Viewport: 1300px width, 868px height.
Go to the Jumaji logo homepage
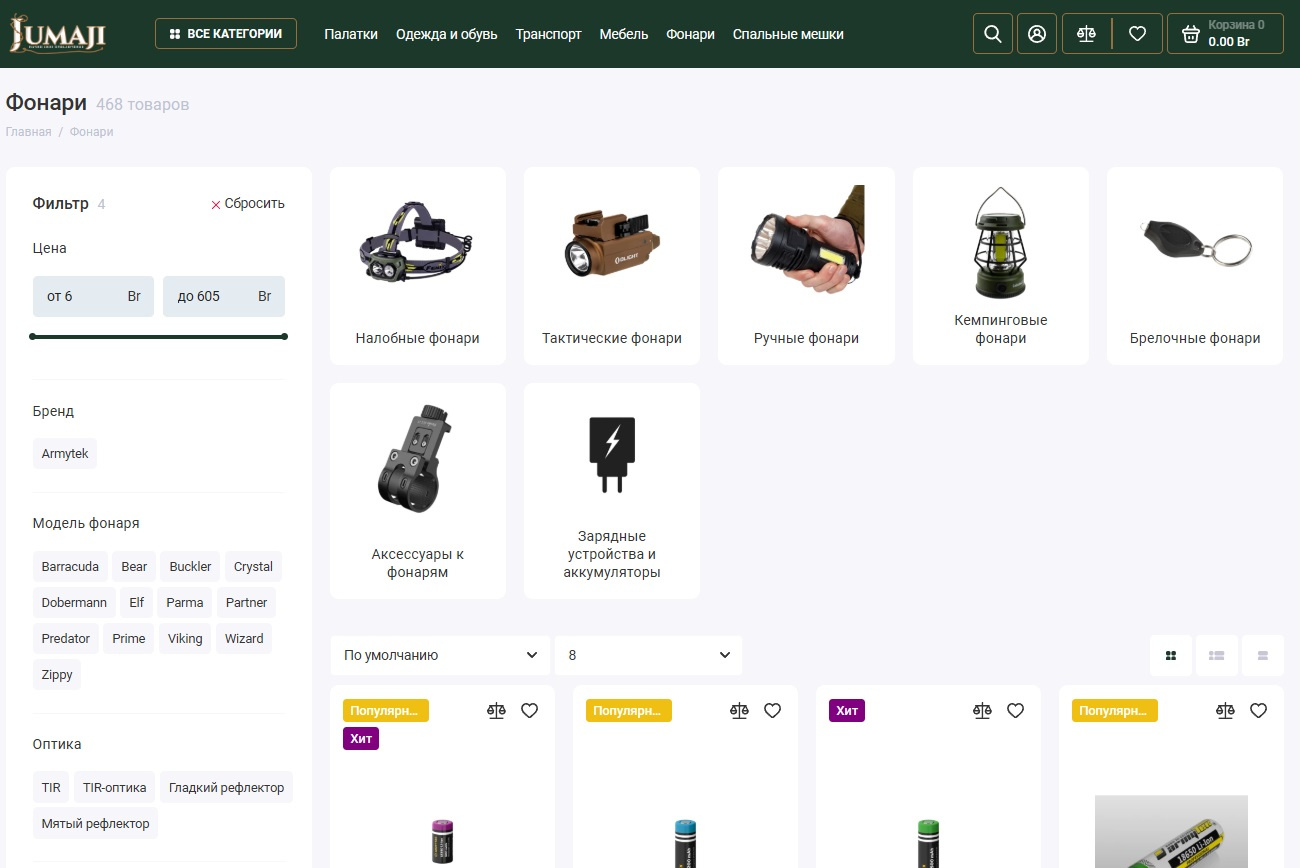click(58, 34)
